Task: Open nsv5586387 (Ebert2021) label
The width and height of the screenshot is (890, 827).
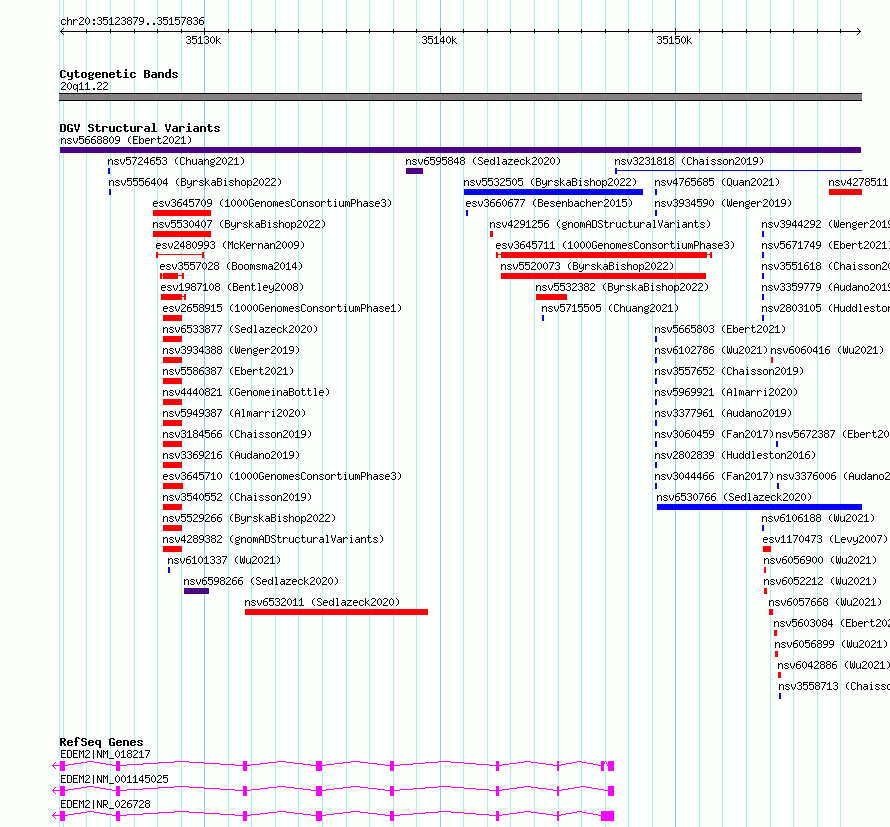Action: (228, 371)
